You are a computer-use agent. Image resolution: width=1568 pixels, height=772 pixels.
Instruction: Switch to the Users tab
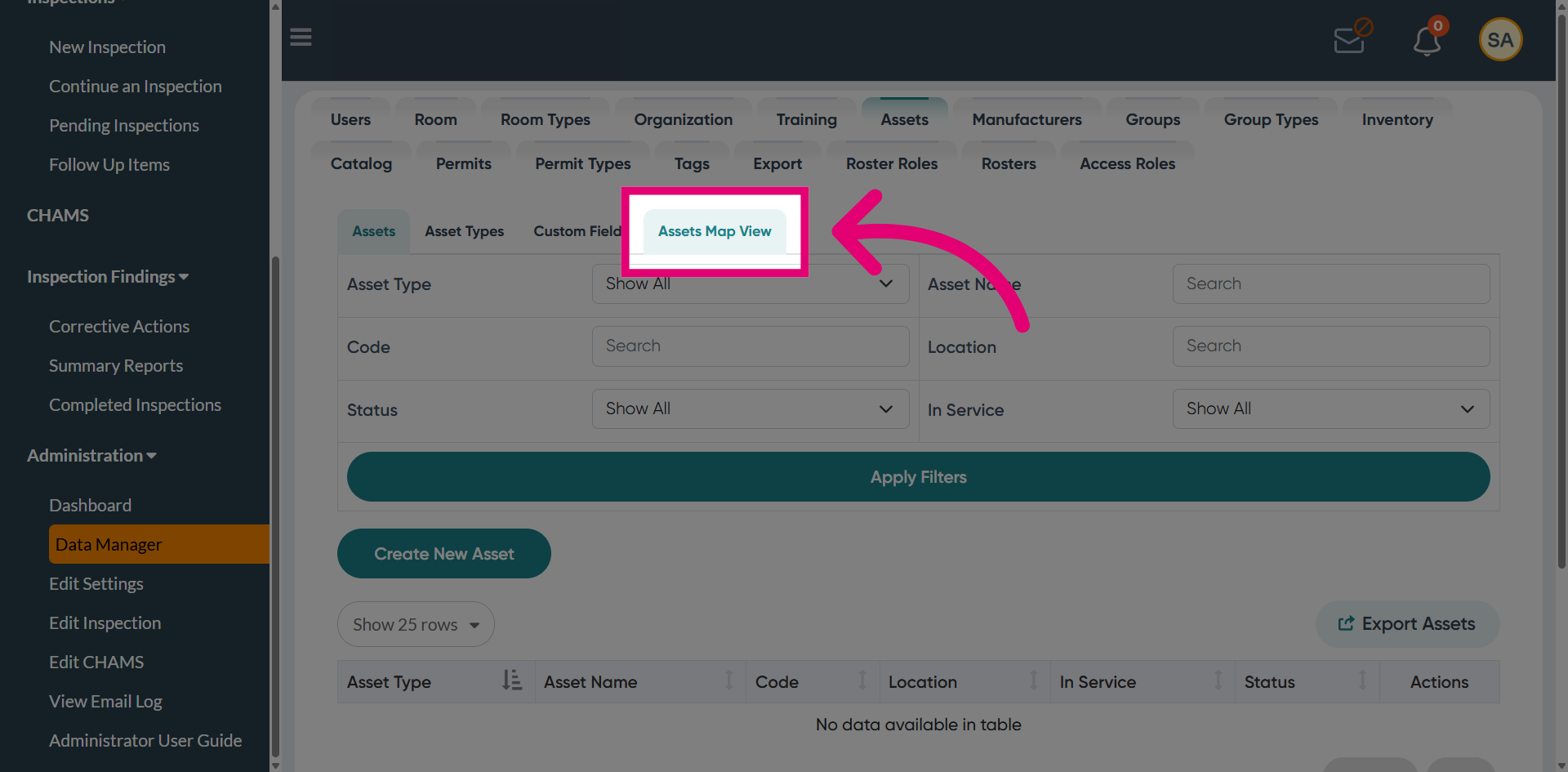[350, 119]
